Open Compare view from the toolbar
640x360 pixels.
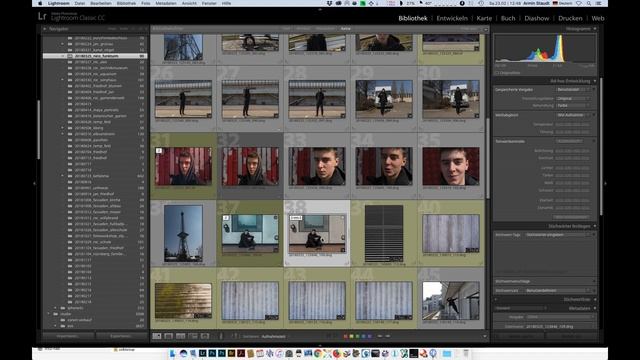click(x=181, y=336)
